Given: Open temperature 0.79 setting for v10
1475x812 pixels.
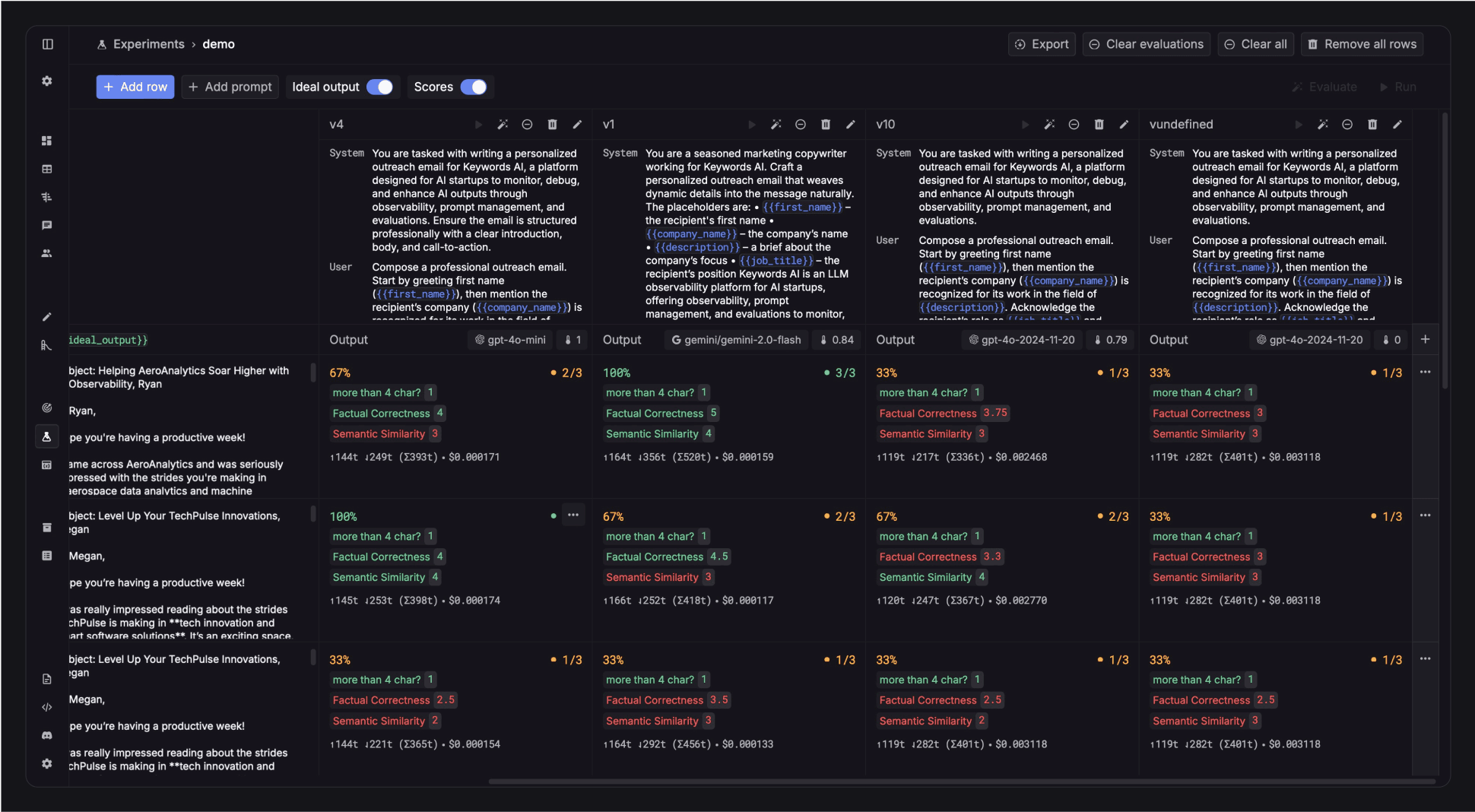Looking at the screenshot, I should tap(1110, 340).
